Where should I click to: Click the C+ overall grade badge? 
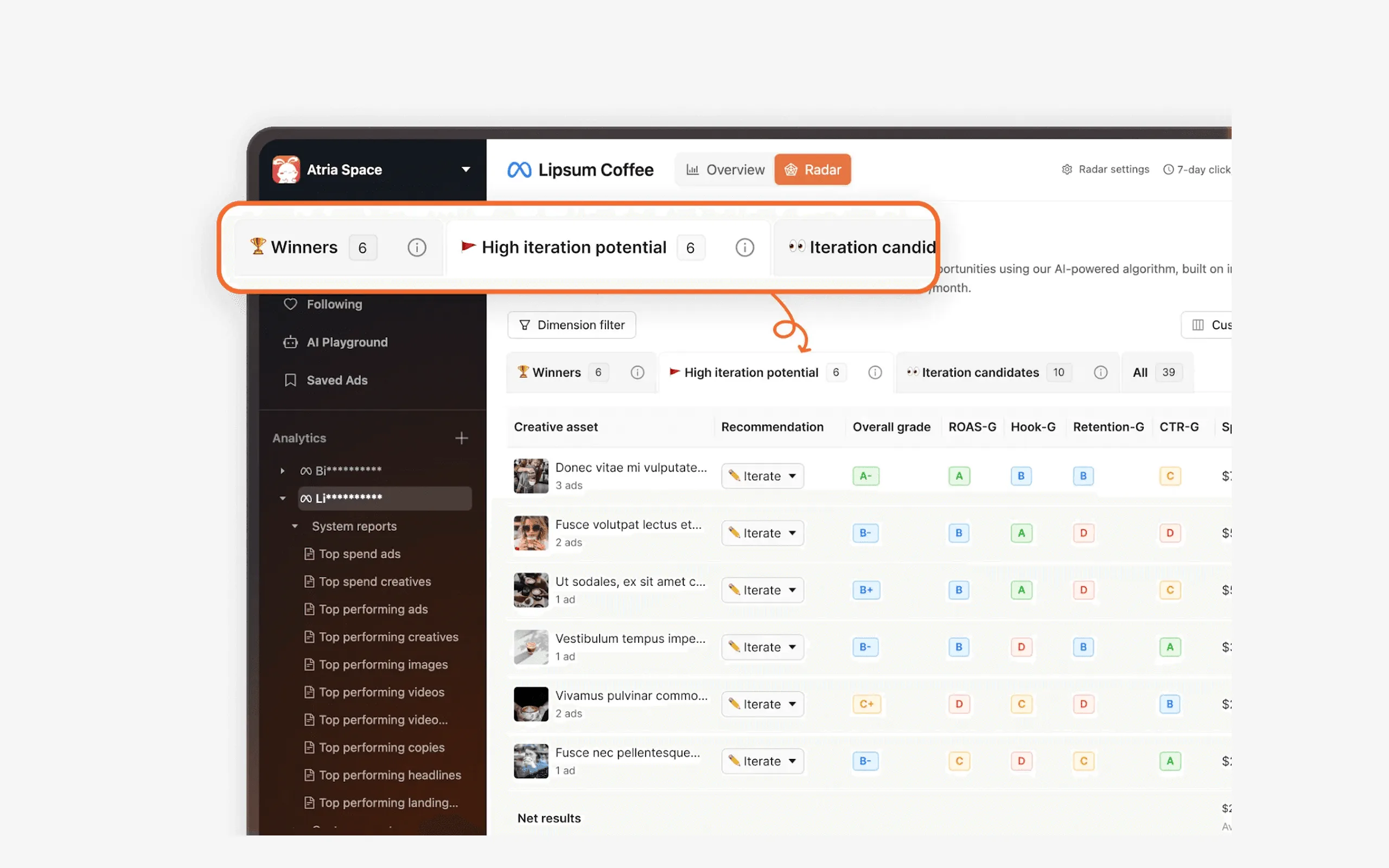866,704
